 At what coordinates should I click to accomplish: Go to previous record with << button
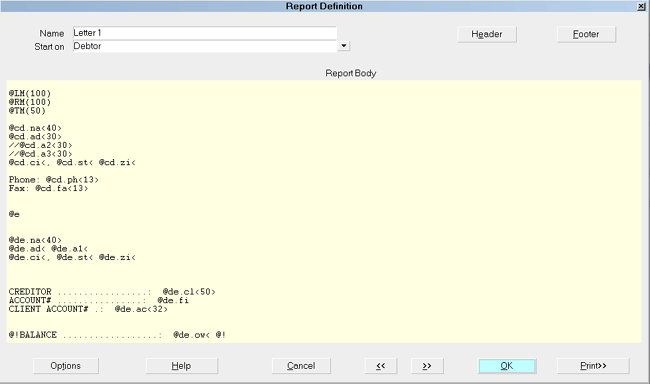point(381,366)
